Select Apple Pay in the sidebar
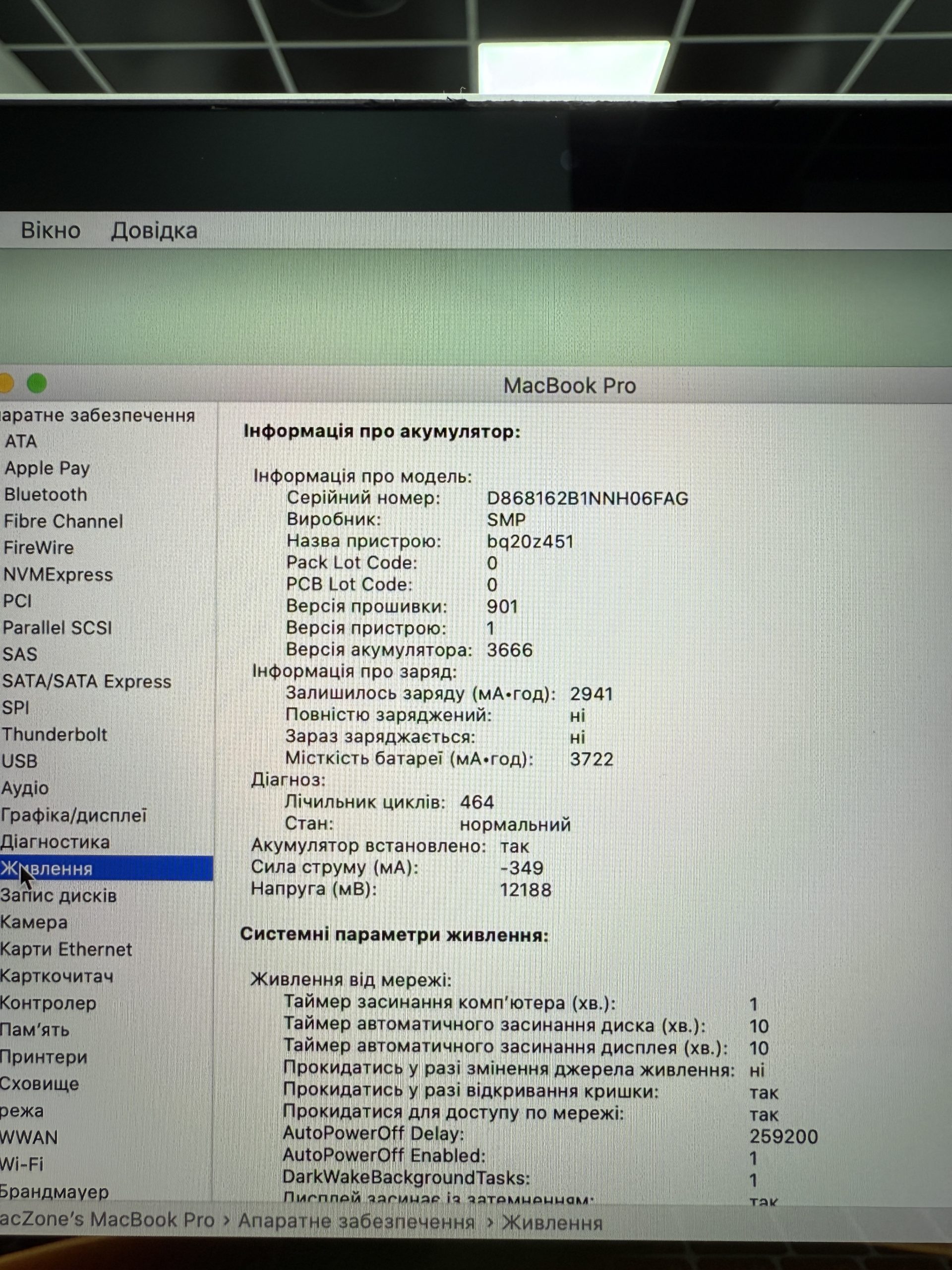This screenshot has height=1270, width=952. [47, 468]
